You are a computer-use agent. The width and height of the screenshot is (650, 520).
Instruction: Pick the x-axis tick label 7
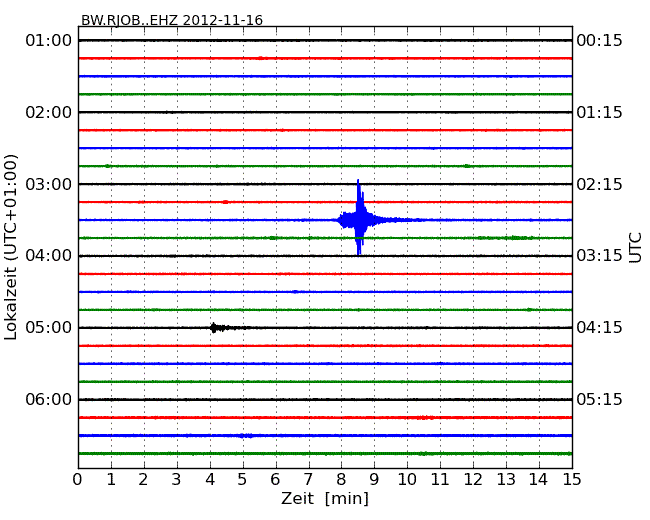click(x=308, y=480)
